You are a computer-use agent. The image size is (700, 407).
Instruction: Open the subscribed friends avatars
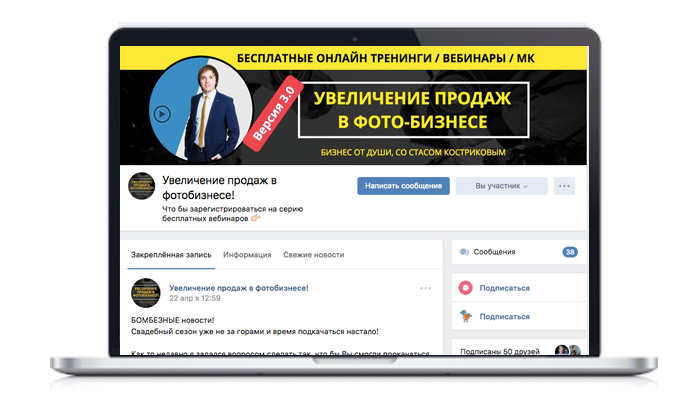568,350
